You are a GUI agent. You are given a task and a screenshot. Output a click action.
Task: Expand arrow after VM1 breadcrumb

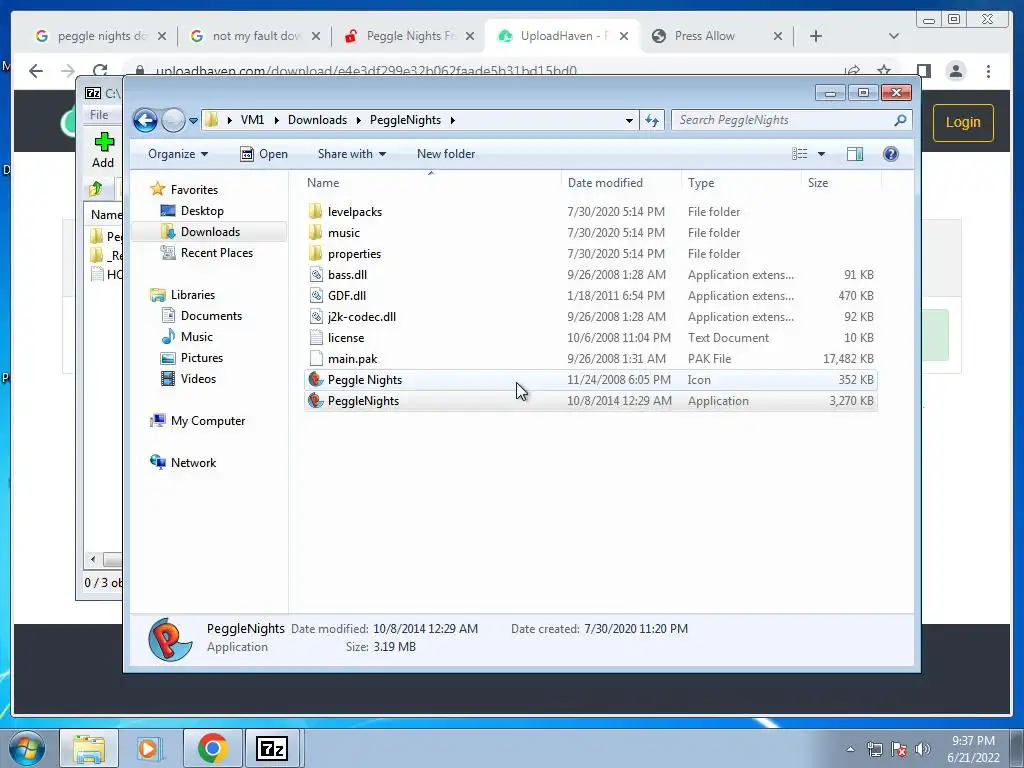pos(276,120)
